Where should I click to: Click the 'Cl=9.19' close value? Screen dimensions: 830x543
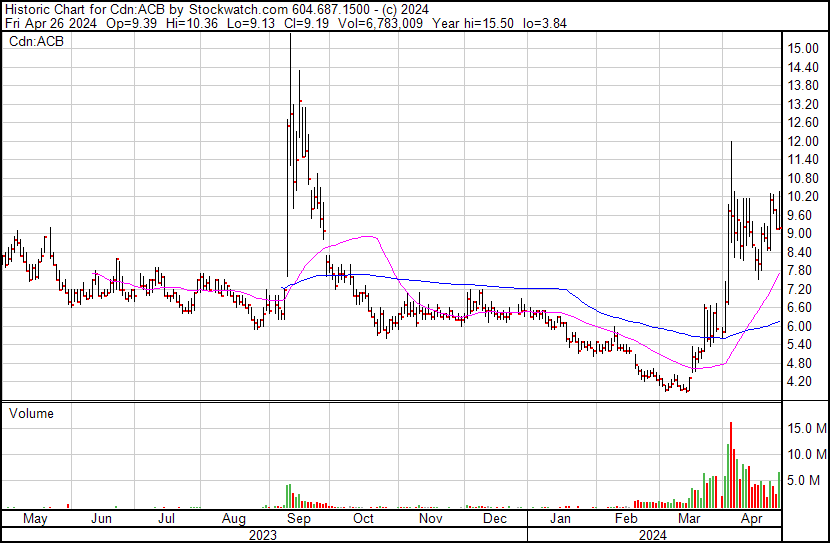[307, 23]
